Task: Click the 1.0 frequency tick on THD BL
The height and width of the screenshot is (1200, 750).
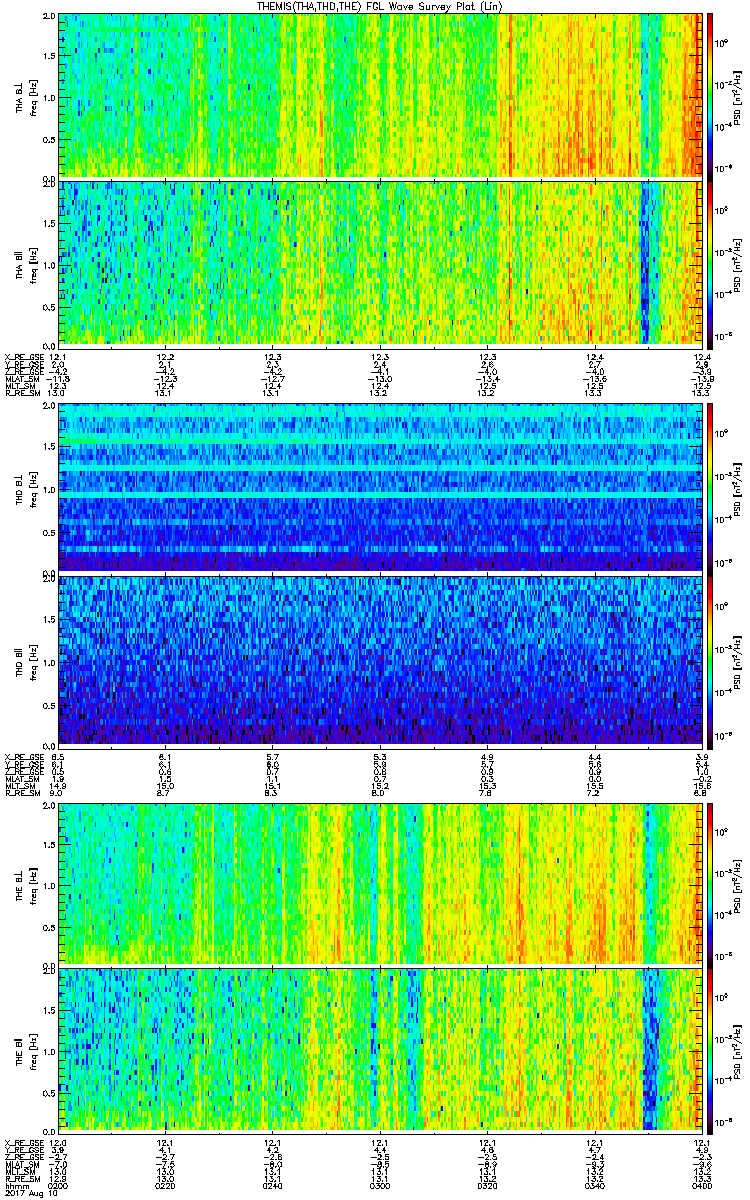Action: pos(49,488)
